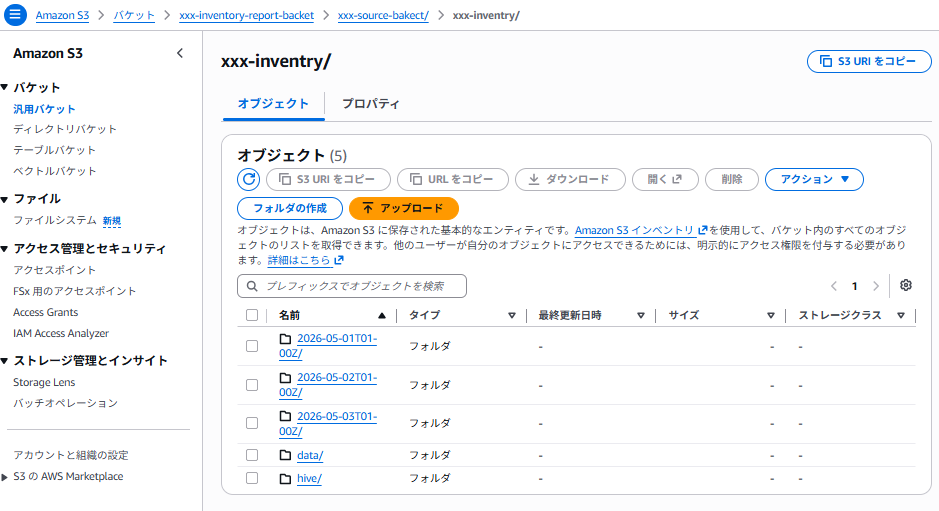Viewport: 939px width, 511px height.
Task: Open FSx 用のアクセスポイント
Action: [75, 291]
